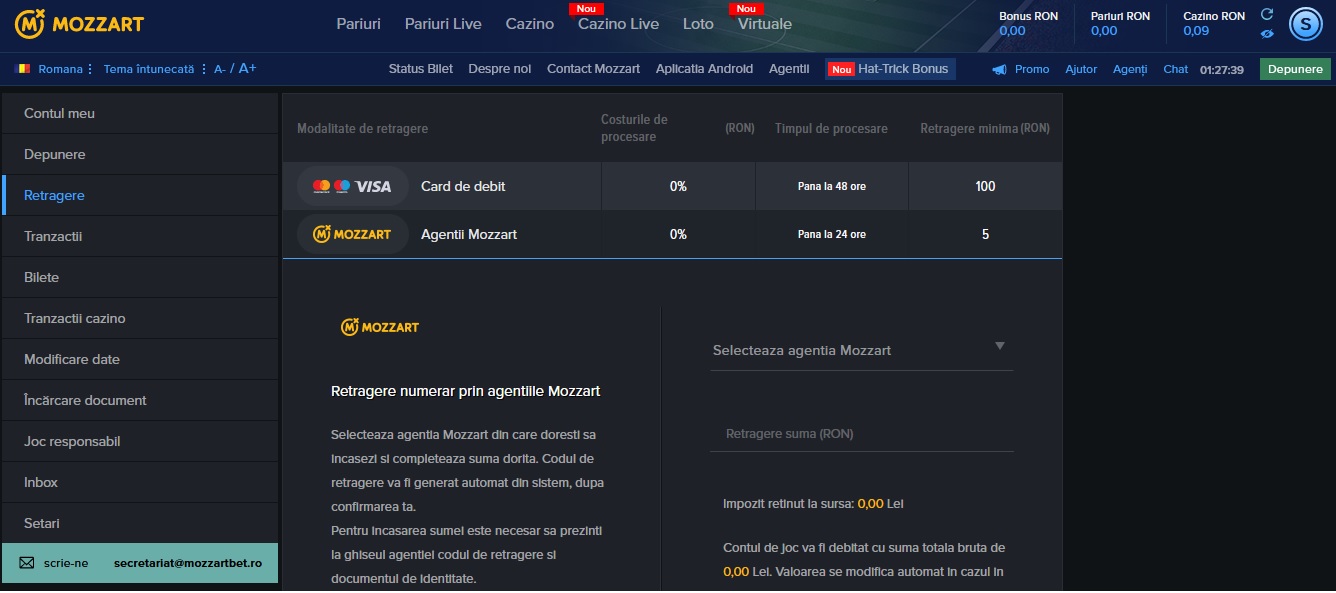The width and height of the screenshot is (1336, 593).
Task: Open Încărcare document in the sidebar
Action: tap(140, 401)
